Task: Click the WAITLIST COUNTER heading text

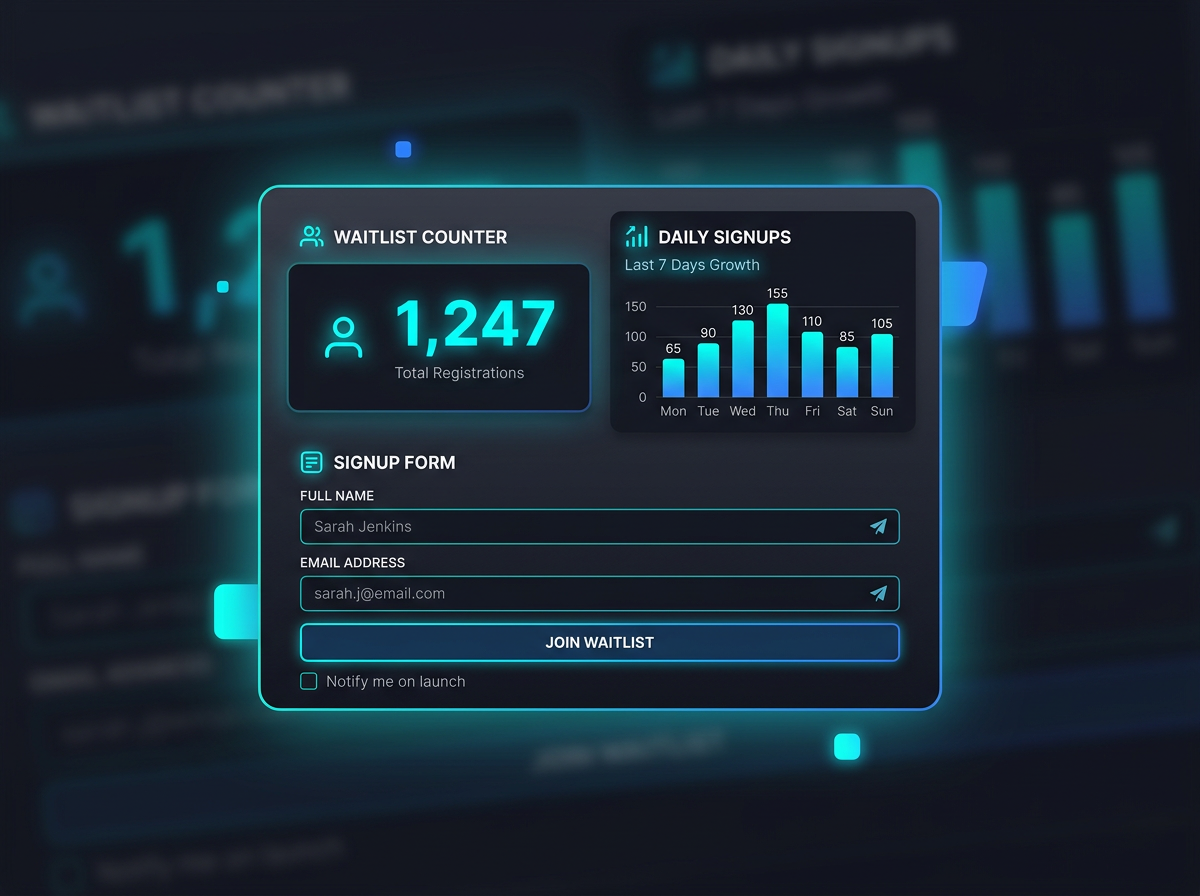Action: tap(420, 237)
